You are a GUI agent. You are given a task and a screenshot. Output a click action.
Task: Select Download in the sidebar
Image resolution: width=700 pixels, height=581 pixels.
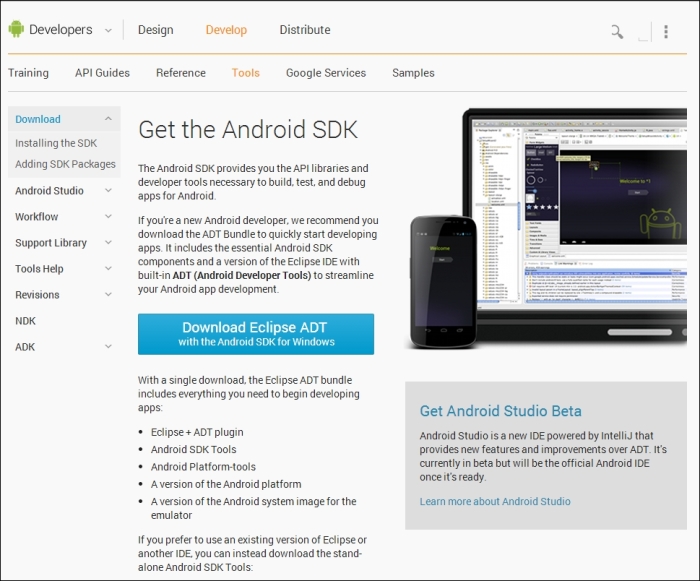click(38, 119)
